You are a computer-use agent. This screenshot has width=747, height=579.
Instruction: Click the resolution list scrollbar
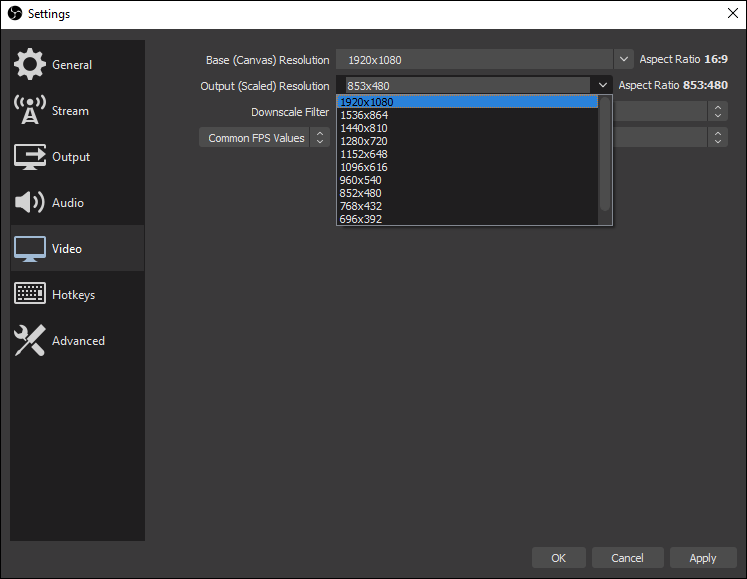[605, 153]
